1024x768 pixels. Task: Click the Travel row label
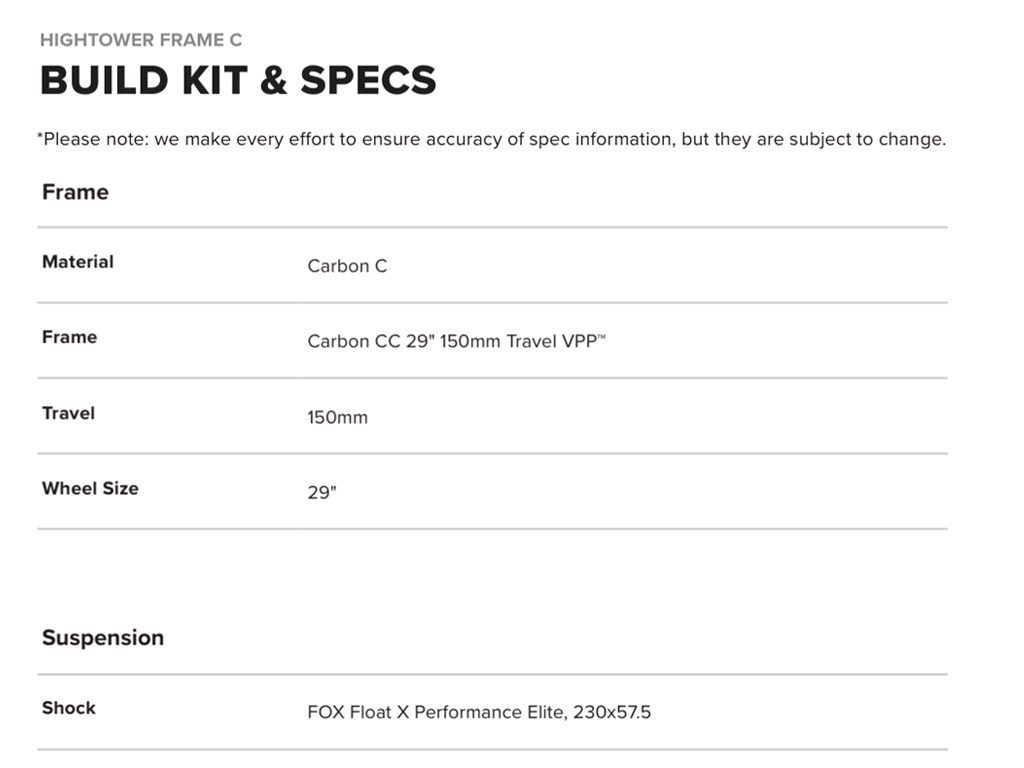click(x=68, y=413)
